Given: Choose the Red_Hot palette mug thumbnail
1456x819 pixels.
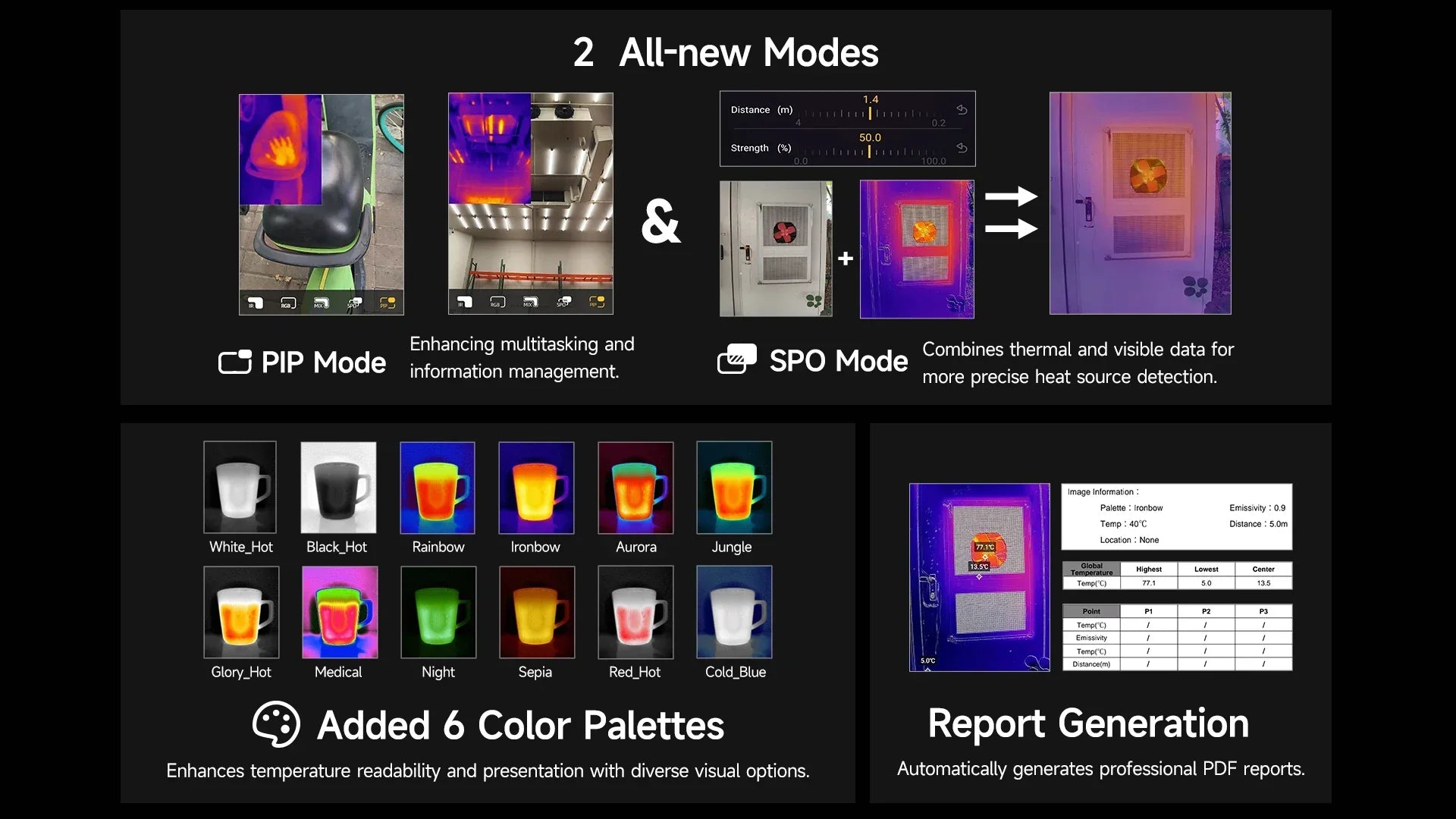Looking at the screenshot, I should 635,612.
